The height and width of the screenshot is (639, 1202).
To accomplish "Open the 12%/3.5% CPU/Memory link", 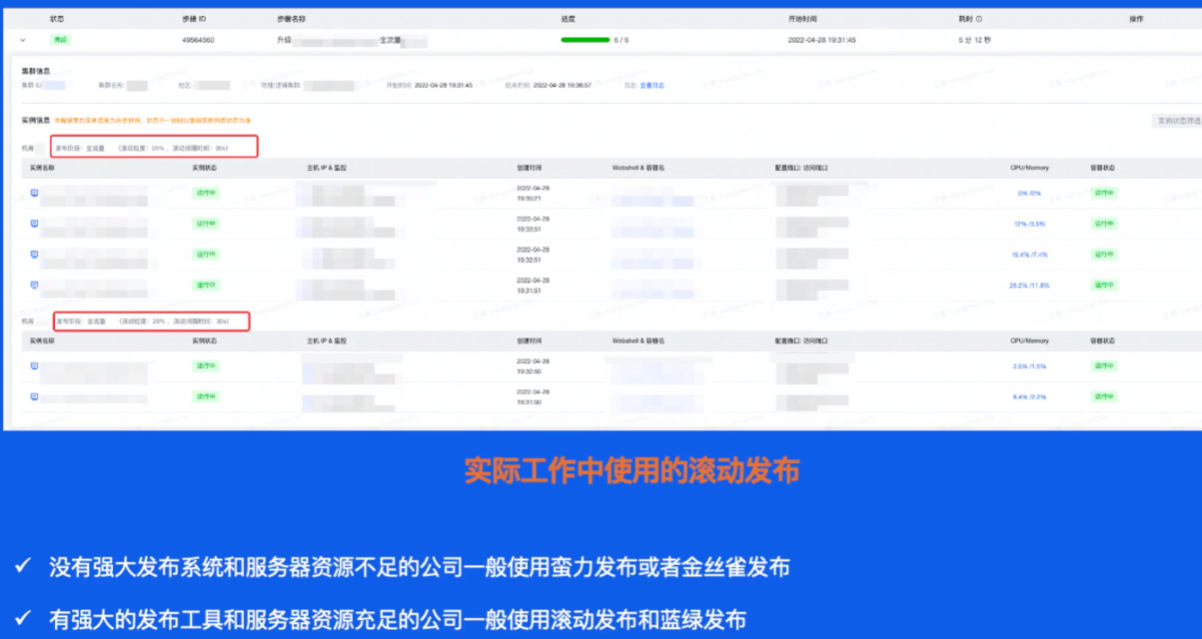I will pyautogui.click(x=1030, y=224).
